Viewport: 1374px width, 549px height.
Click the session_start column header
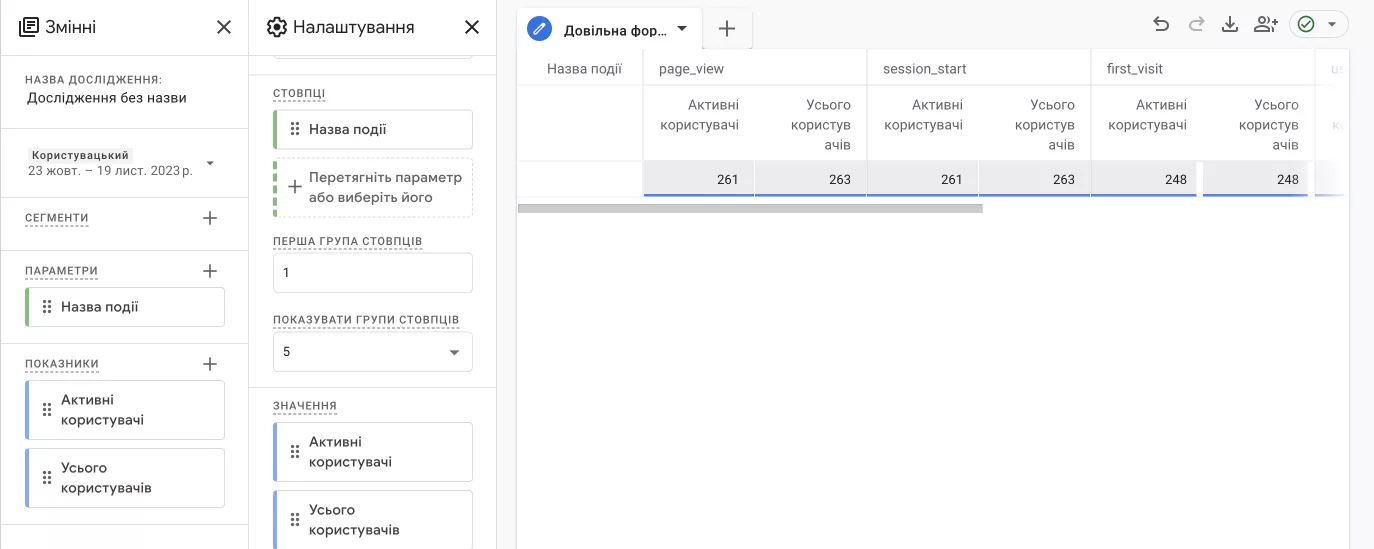point(924,69)
